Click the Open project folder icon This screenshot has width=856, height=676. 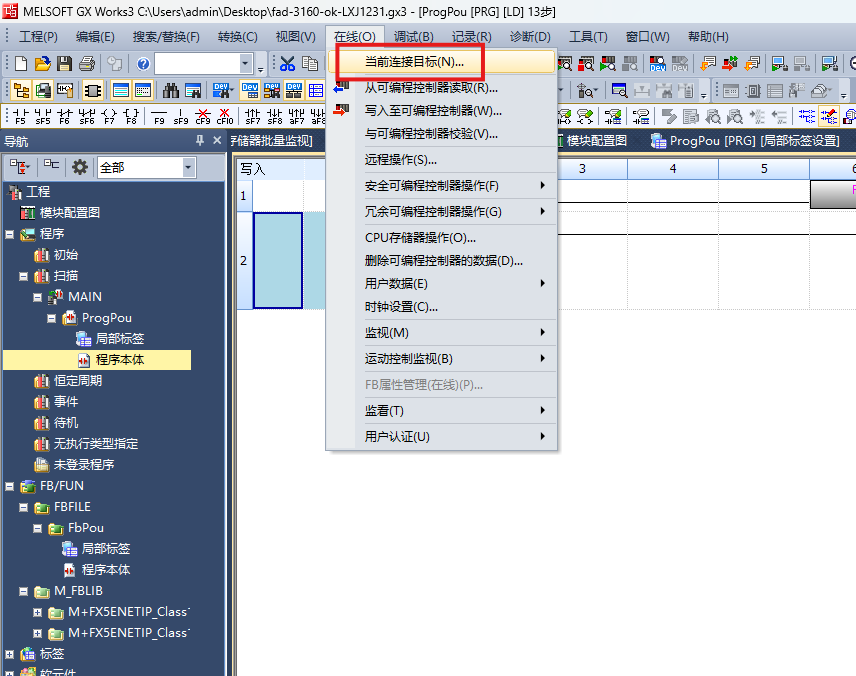(x=43, y=64)
